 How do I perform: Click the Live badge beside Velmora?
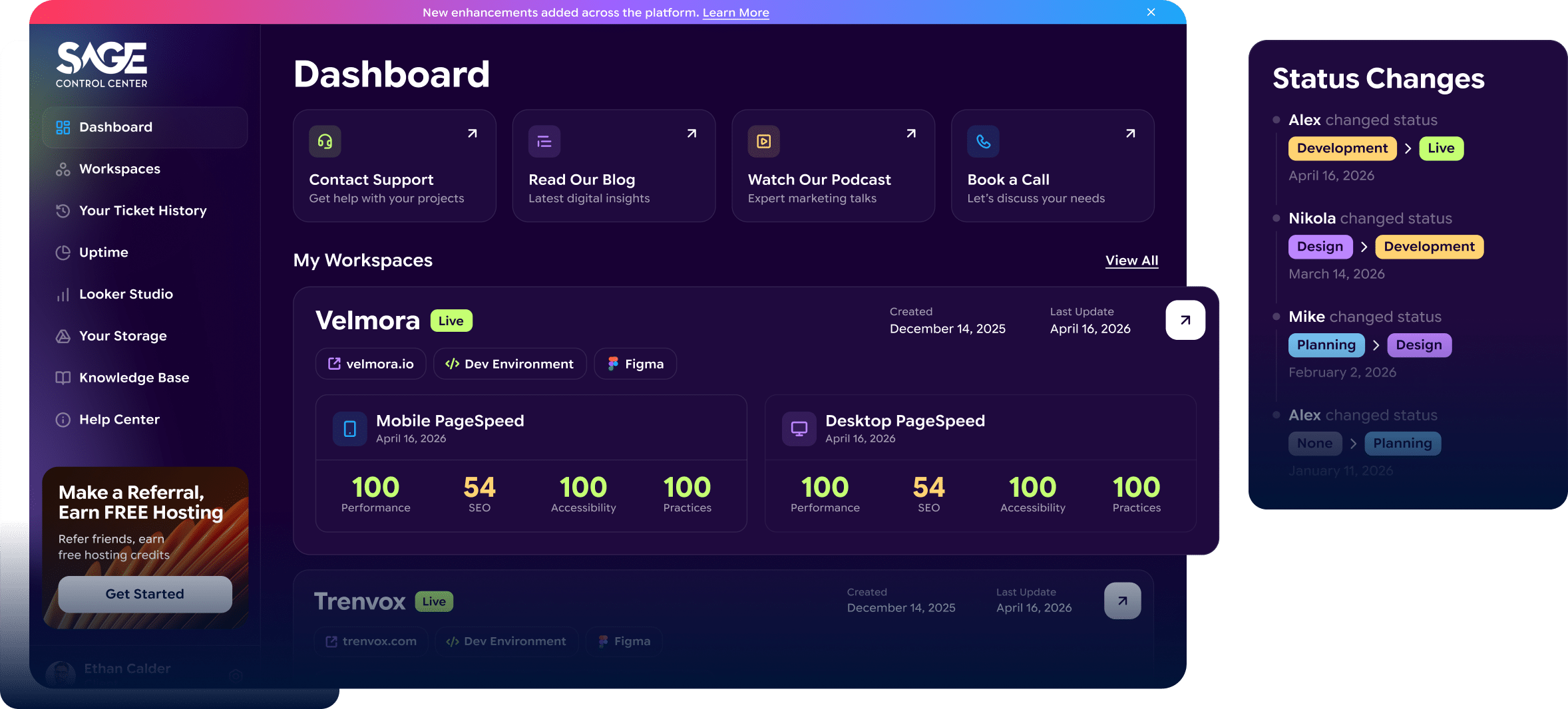(451, 321)
